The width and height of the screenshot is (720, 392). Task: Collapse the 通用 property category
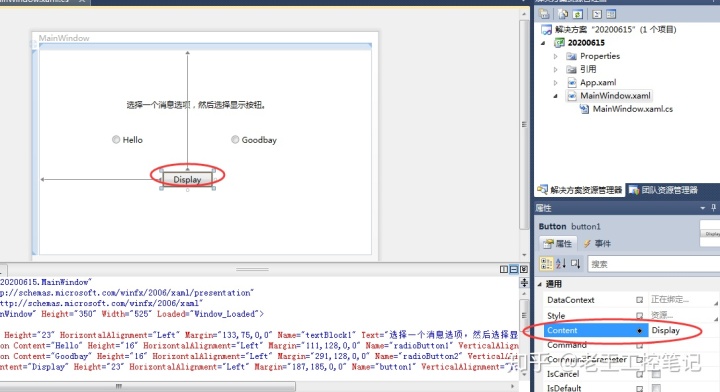[x=540, y=284]
